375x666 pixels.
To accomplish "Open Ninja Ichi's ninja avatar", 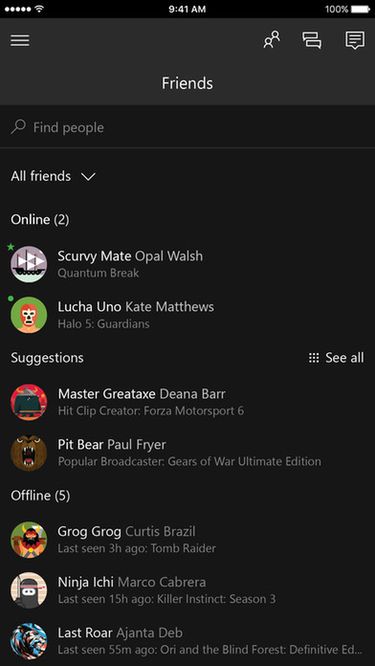I will 29,591.
